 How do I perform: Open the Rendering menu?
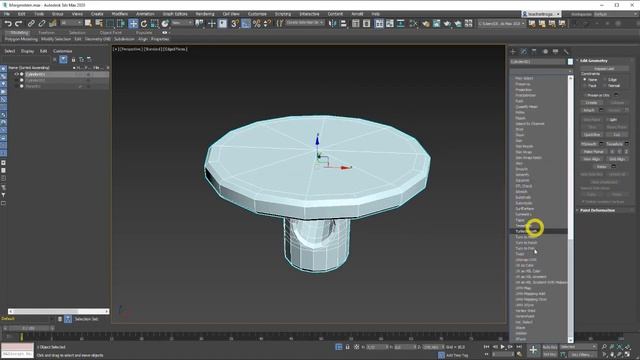(x=205, y=14)
